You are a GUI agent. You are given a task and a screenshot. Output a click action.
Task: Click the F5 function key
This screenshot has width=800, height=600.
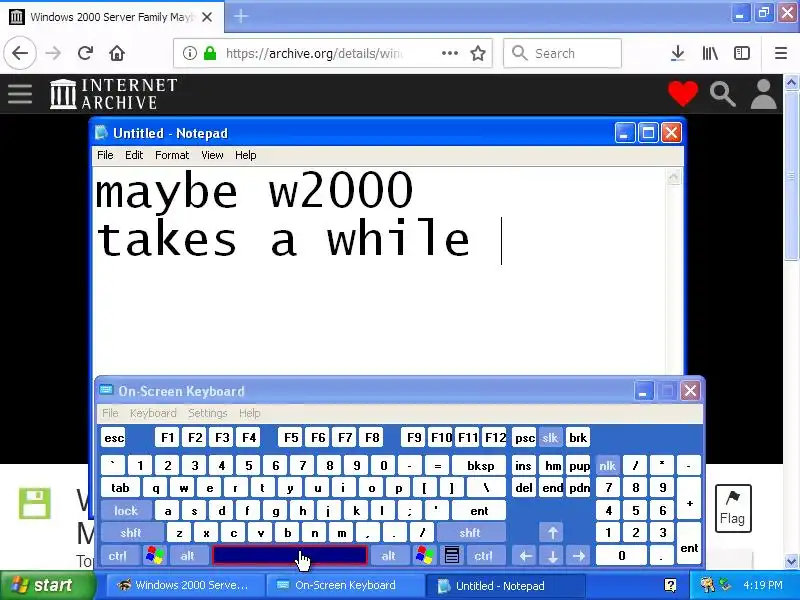(291, 438)
